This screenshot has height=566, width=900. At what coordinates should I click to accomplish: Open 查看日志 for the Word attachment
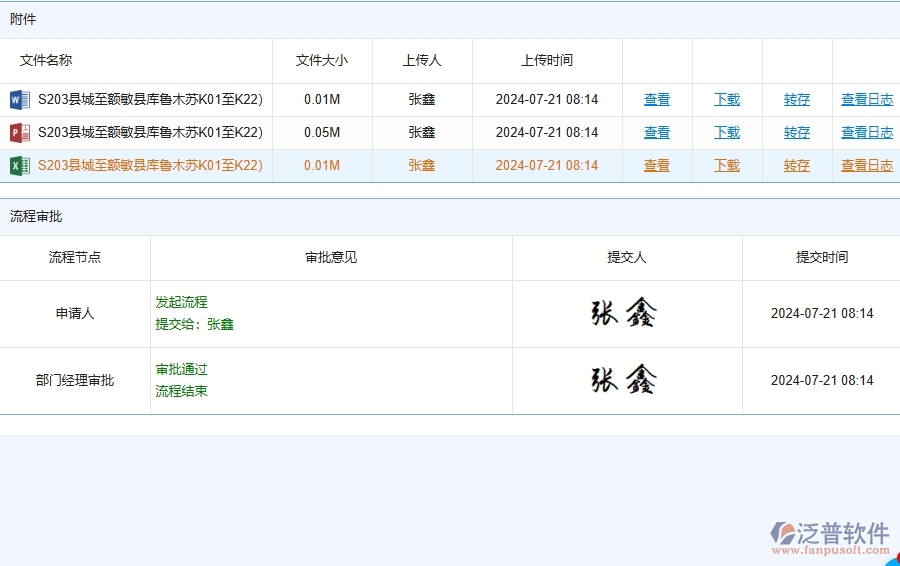click(x=867, y=100)
